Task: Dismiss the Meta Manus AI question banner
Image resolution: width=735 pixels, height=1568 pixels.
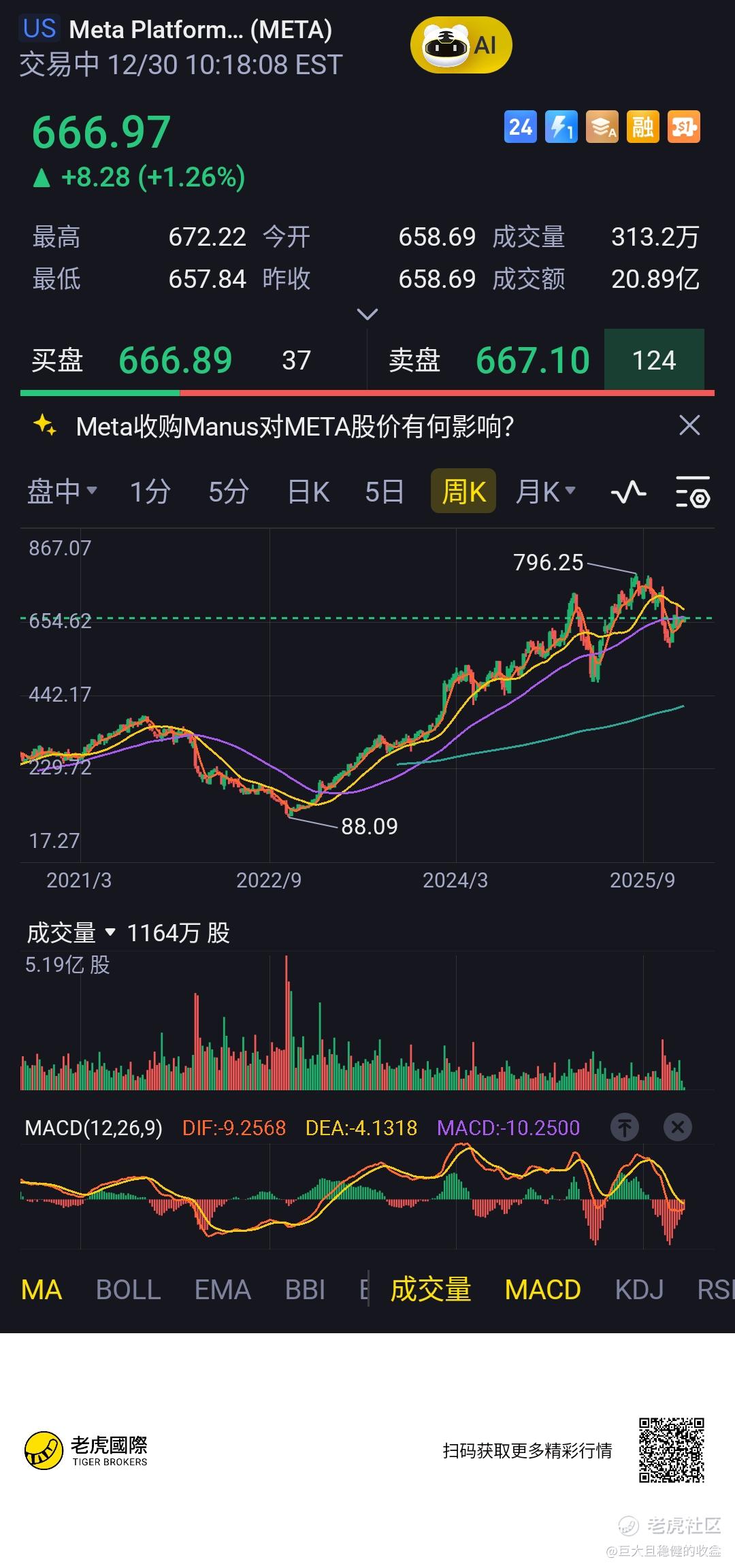Action: coord(689,426)
